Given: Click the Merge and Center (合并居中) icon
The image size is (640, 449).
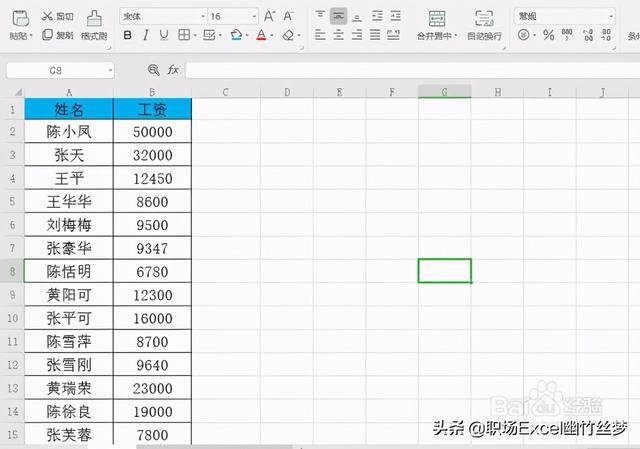Looking at the screenshot, I should (437, 18).
